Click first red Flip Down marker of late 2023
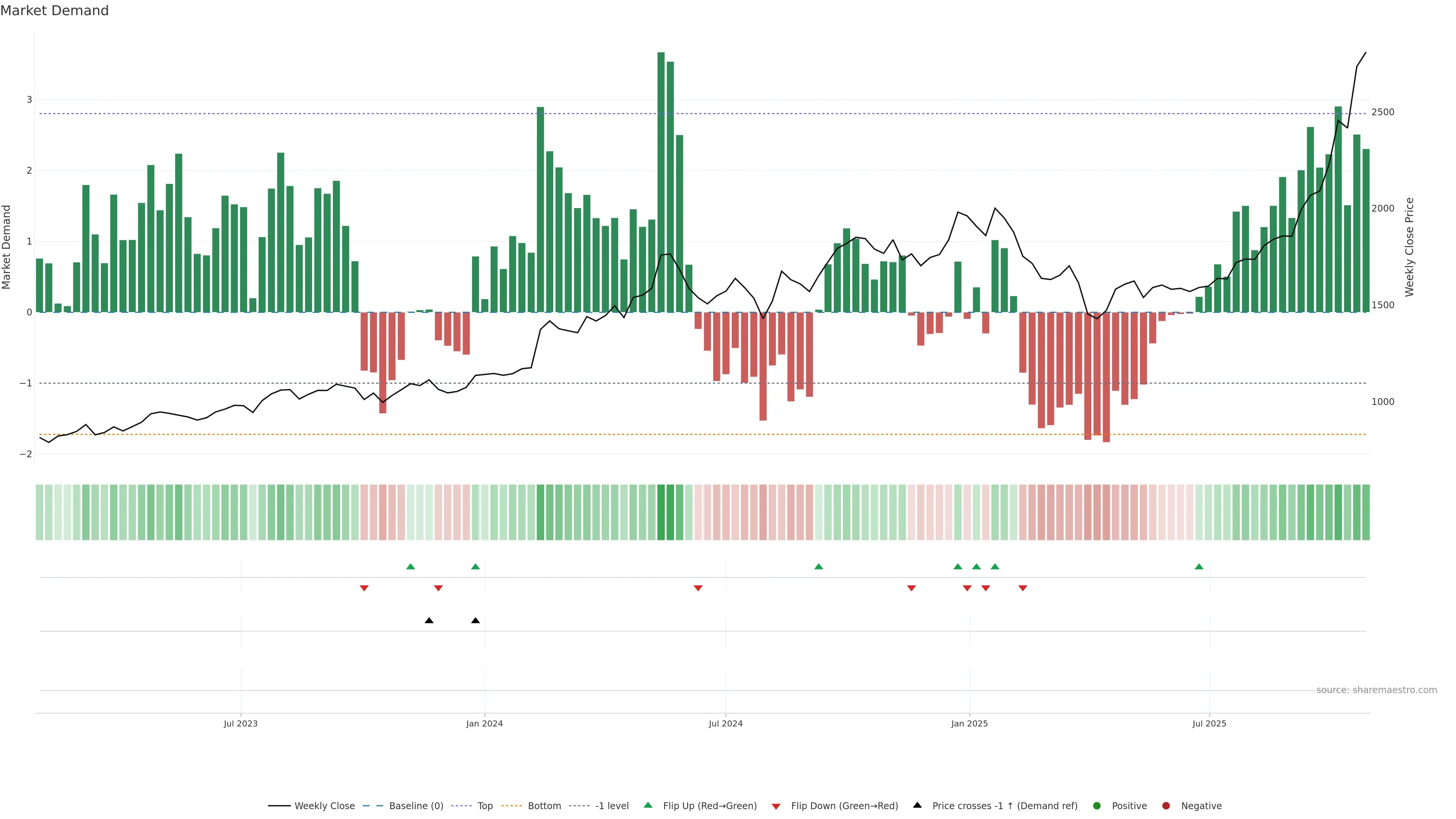Viewport: 1456px width, 819px height. pyautogui.click(x=364, y=588)
